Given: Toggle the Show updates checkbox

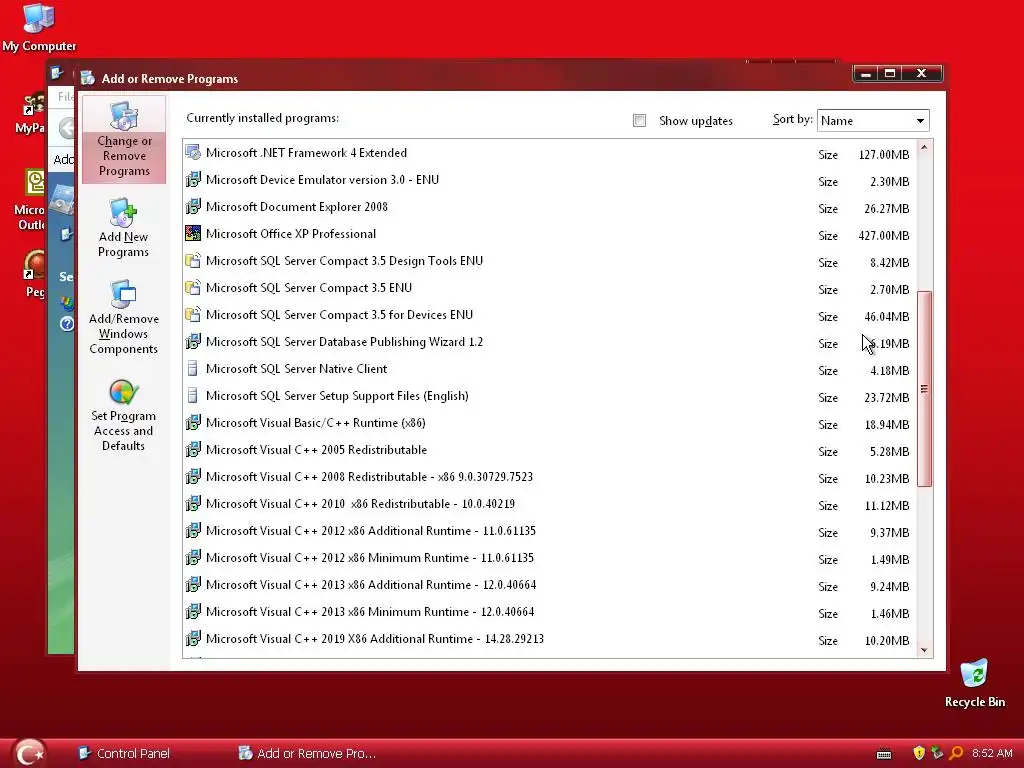Looking at the screenshot, I should point(639,120).
